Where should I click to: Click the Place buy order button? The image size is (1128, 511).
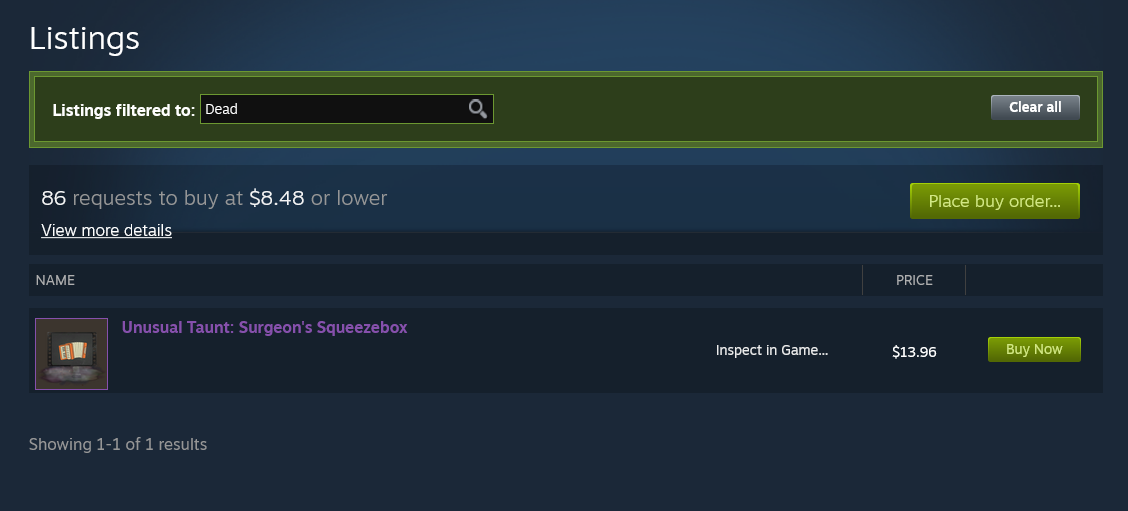[994, 201]
